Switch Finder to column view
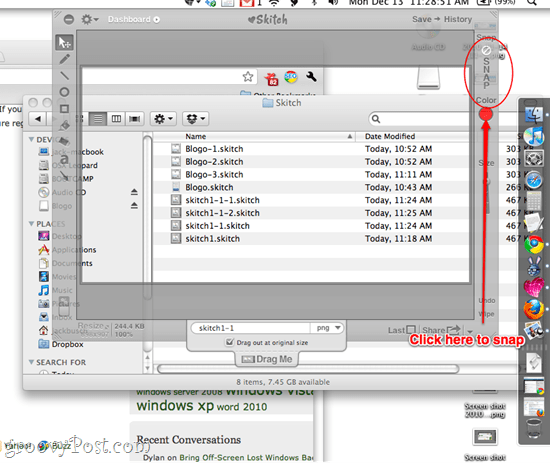This screenshot has width=550, height=463. pyautogui.click(x=116, y=119)
